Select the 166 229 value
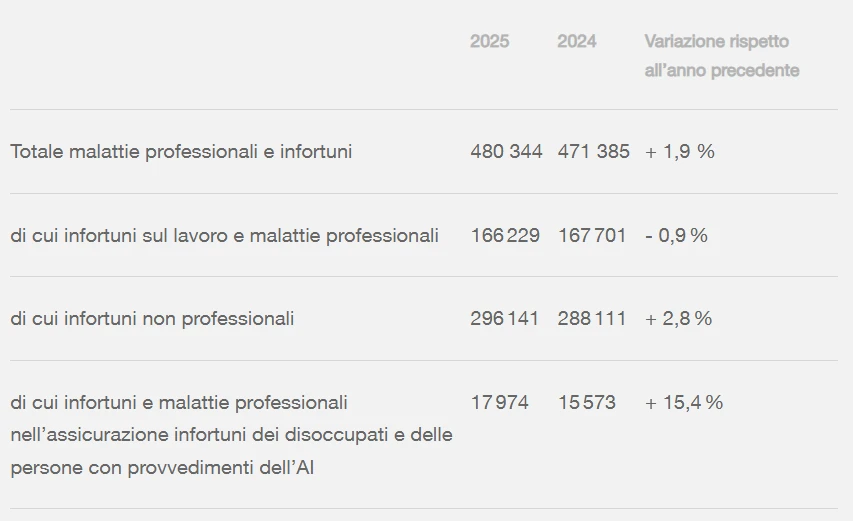 [505, 236]
